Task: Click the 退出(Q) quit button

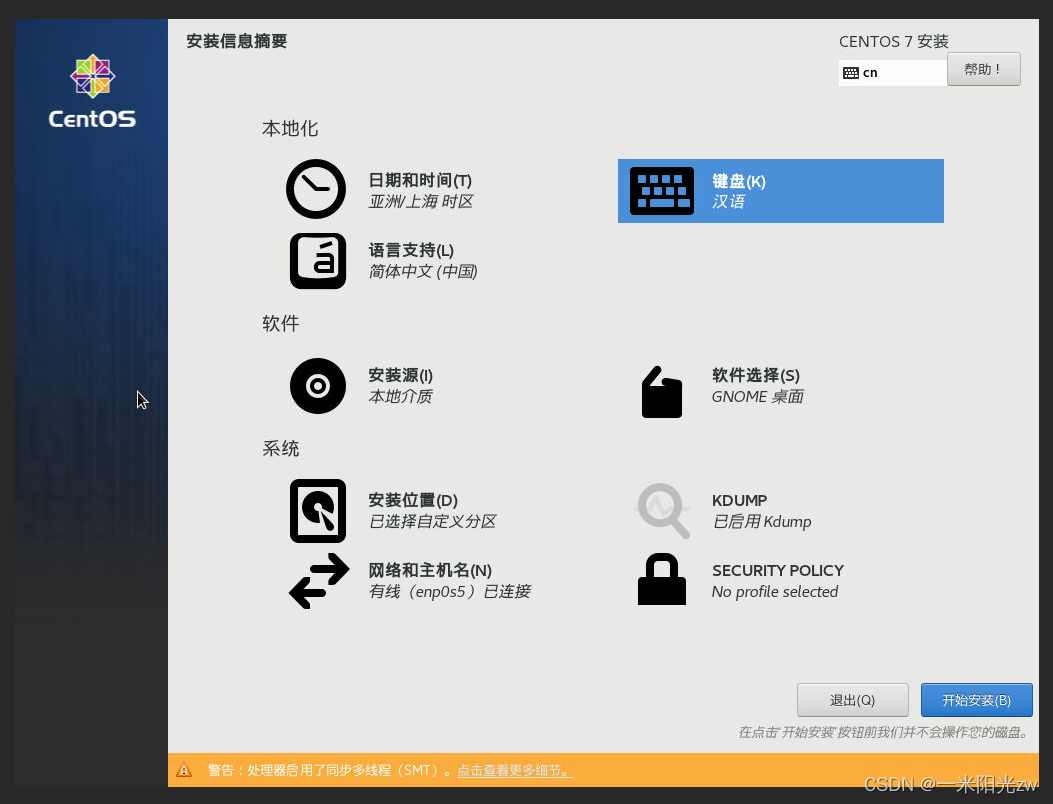Action: pyautogui.click(x=852, y=700)
